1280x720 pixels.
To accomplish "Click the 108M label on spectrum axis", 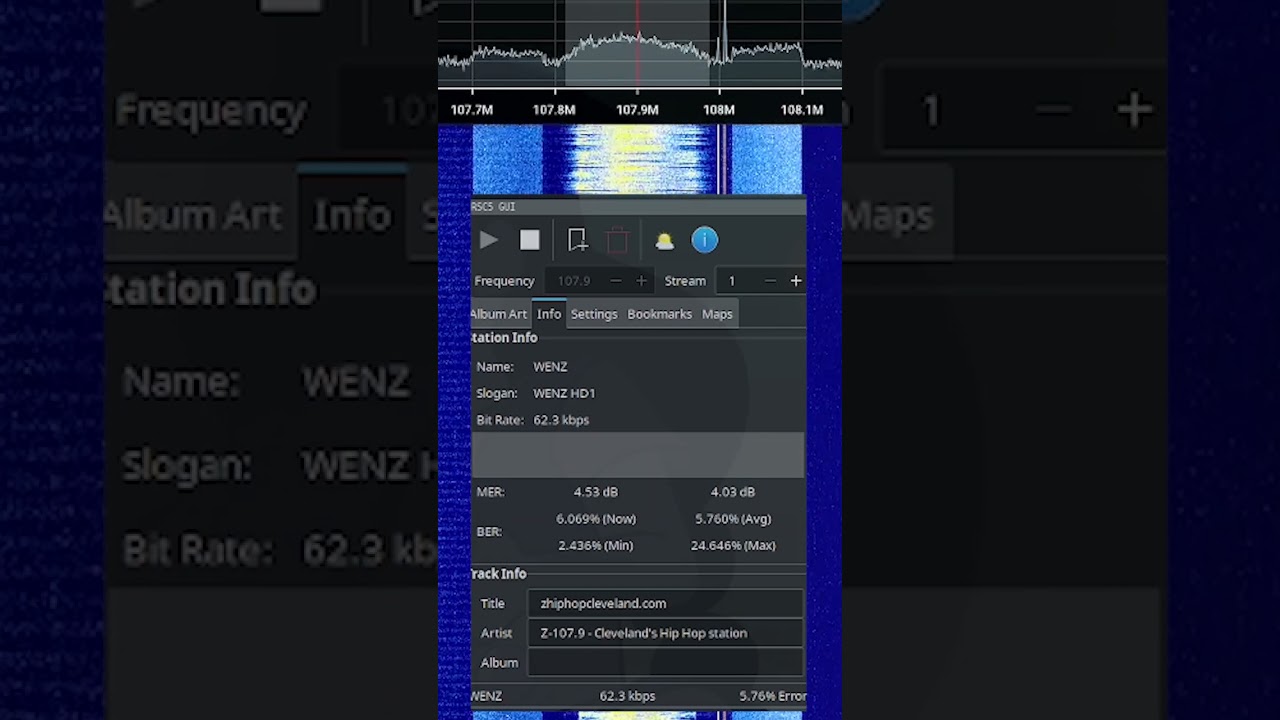I will 719,110.
